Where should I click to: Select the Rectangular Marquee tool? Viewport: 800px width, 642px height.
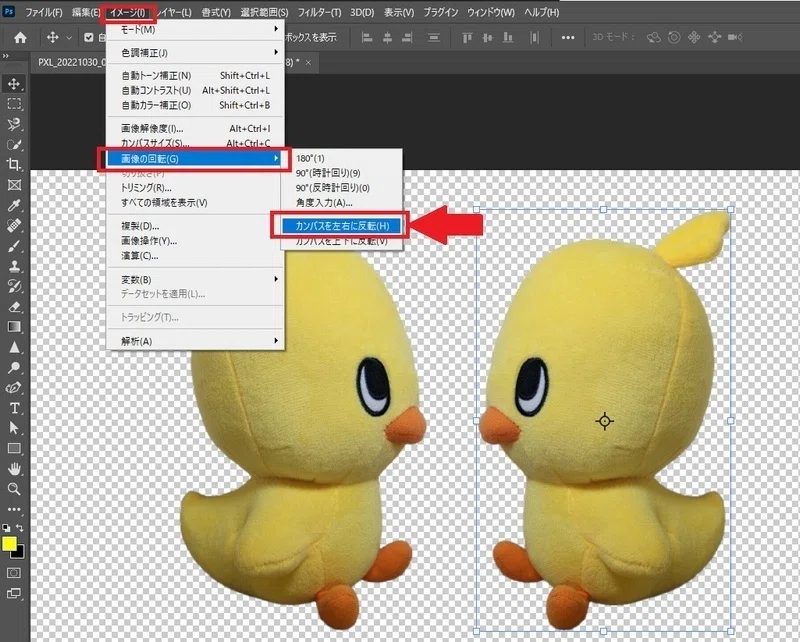pyautogui.click(x=14, y=104)
